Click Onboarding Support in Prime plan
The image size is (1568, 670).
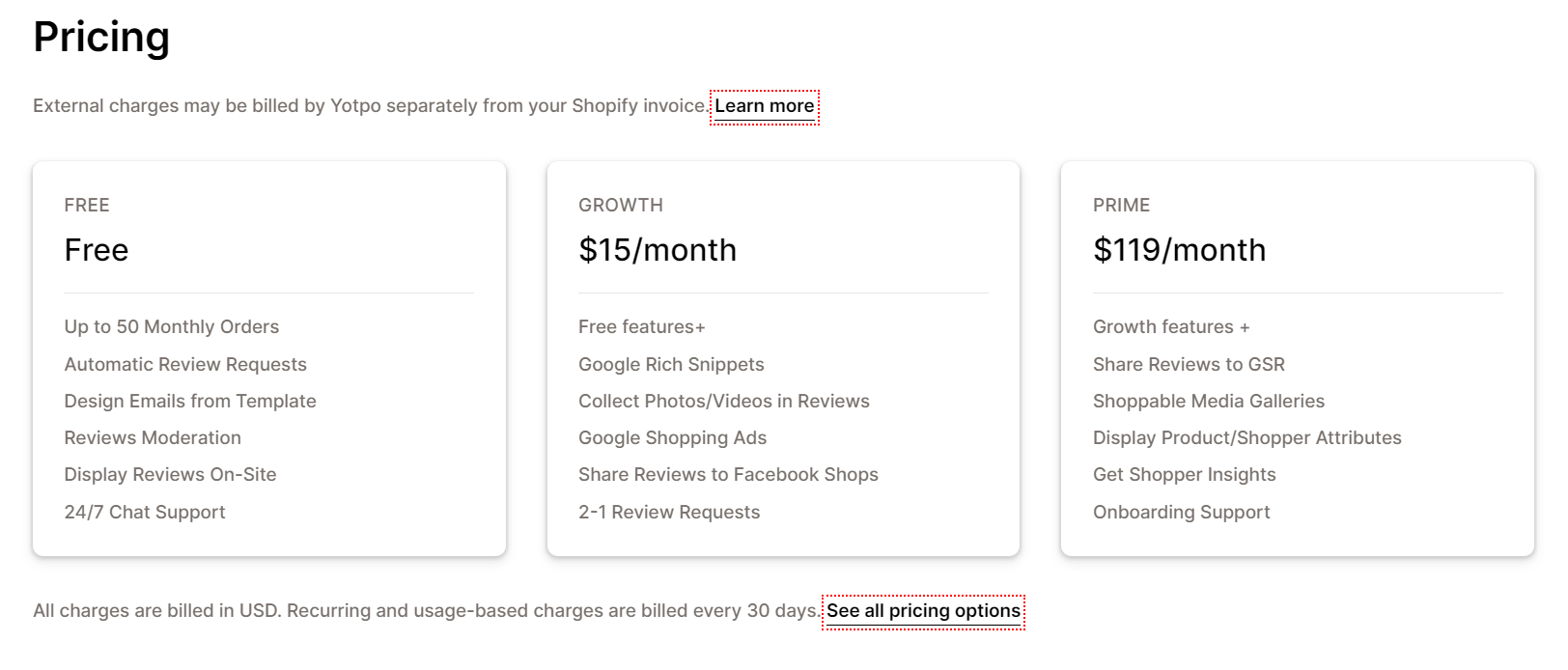(1181, 513)
